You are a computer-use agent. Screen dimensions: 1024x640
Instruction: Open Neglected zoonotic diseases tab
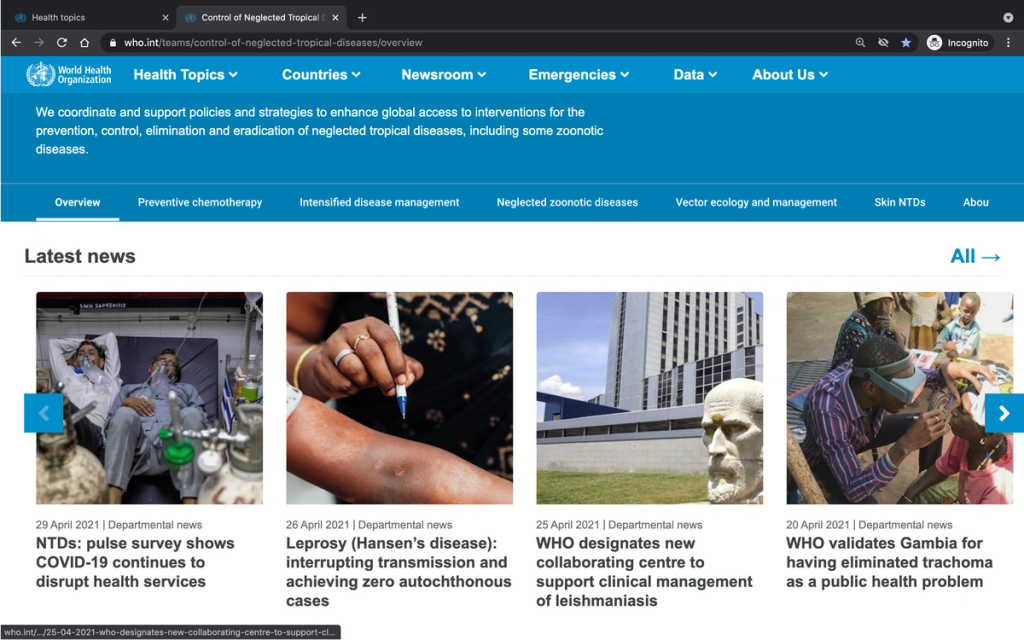point(568,202)
